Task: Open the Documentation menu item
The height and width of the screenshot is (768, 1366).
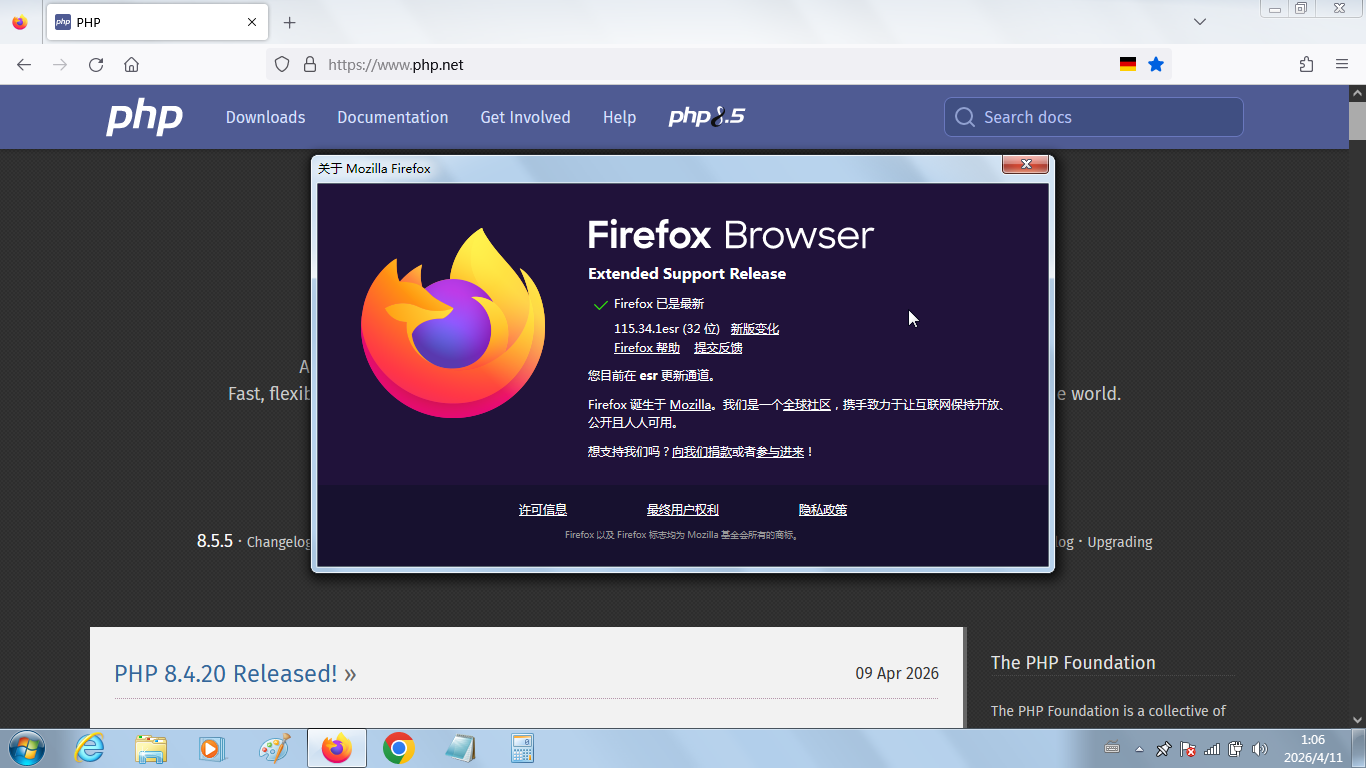Action: point(392,117)
